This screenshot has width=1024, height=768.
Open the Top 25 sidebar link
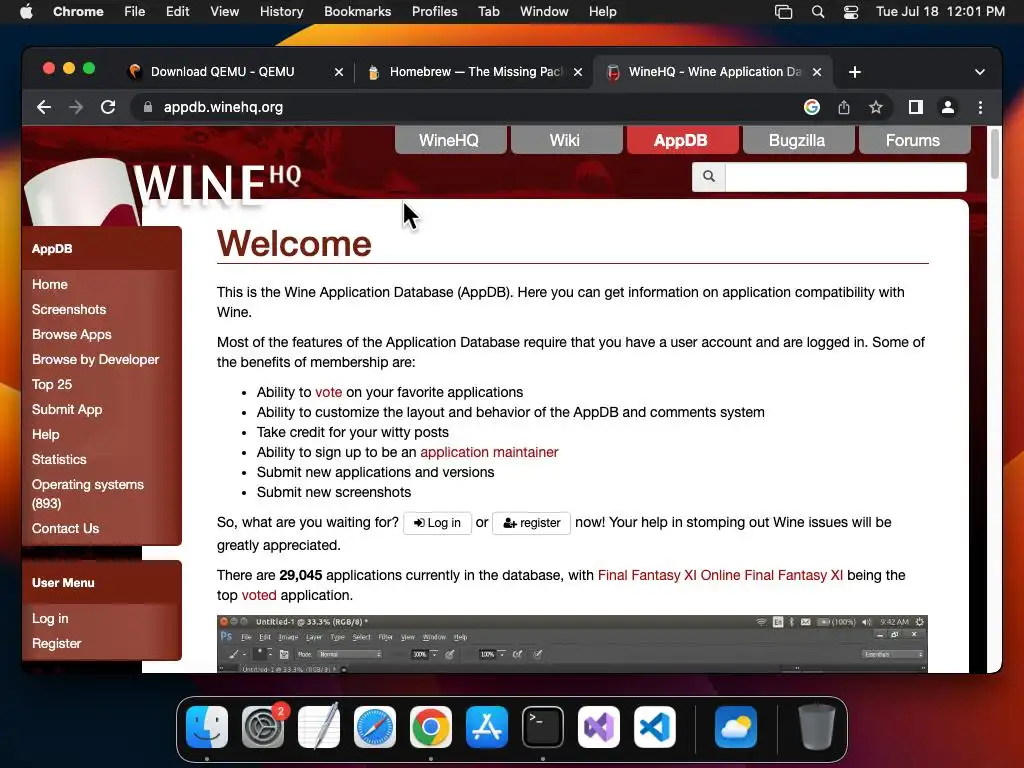click(52, 384)
